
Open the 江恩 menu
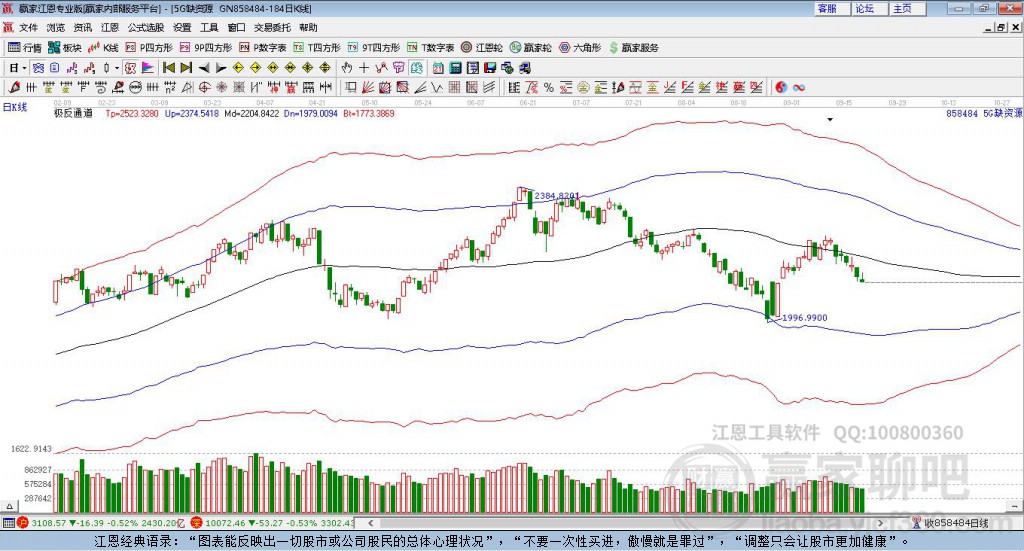110,27
